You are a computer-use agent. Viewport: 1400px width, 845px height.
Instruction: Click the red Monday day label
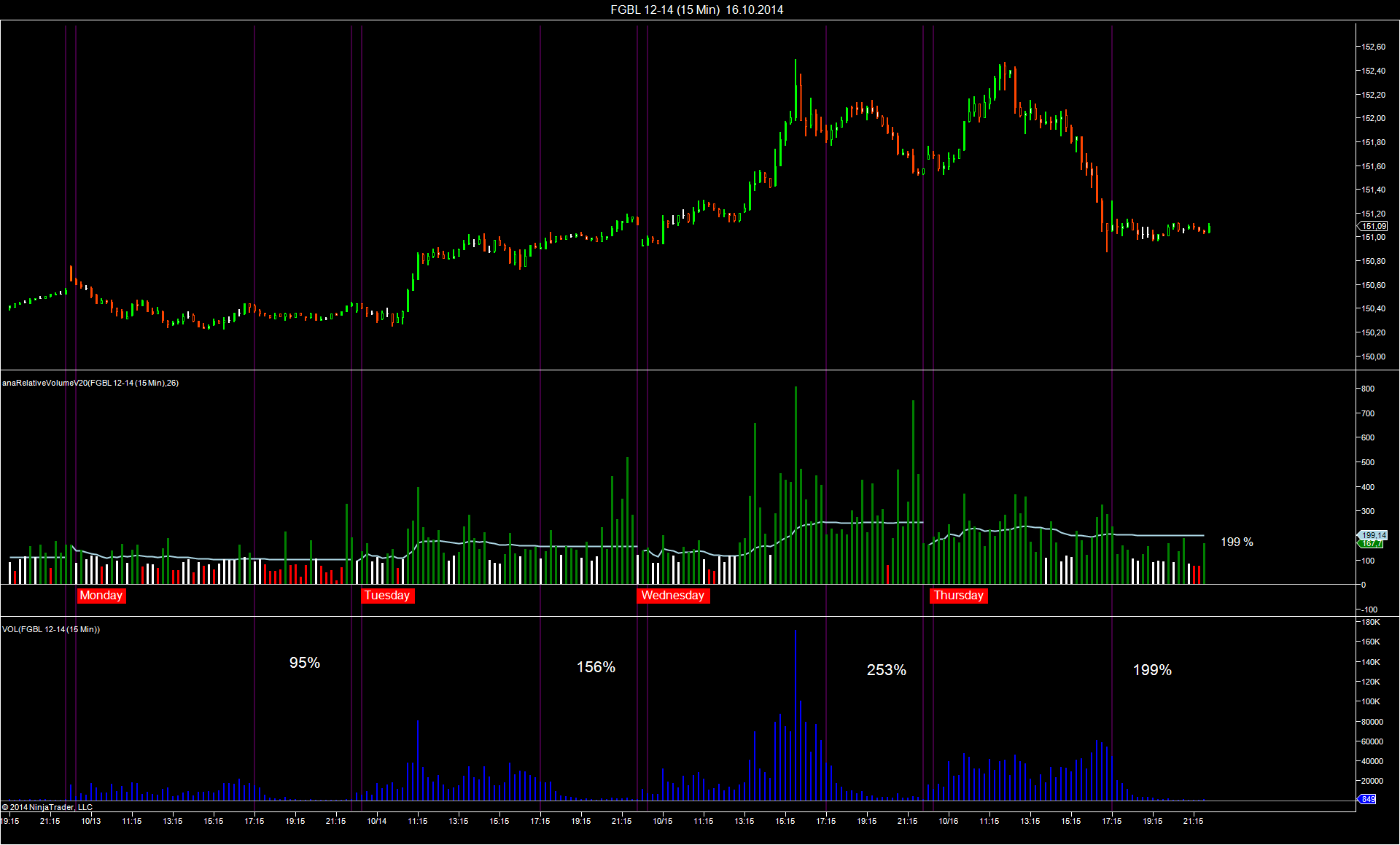pyautogui.click(x=101, y=596)
